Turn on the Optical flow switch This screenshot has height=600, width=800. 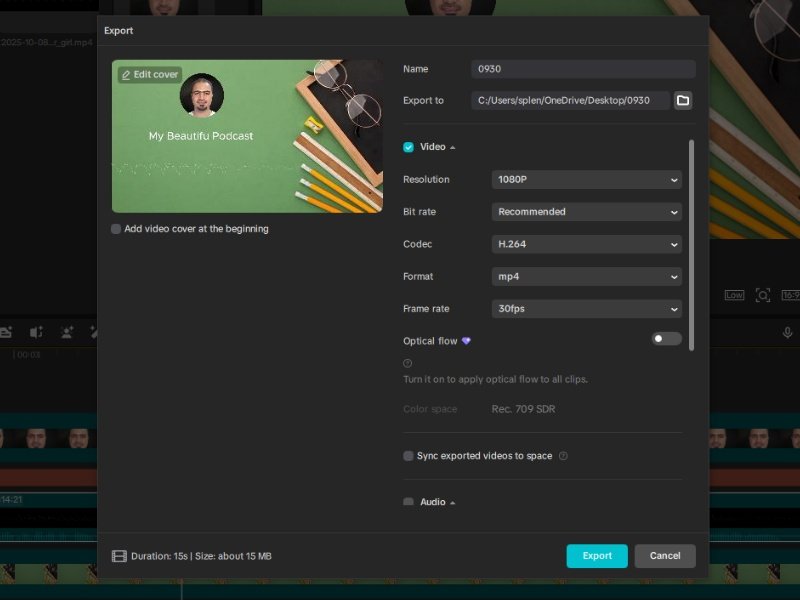pyautogui.click(x=666, y=339)
